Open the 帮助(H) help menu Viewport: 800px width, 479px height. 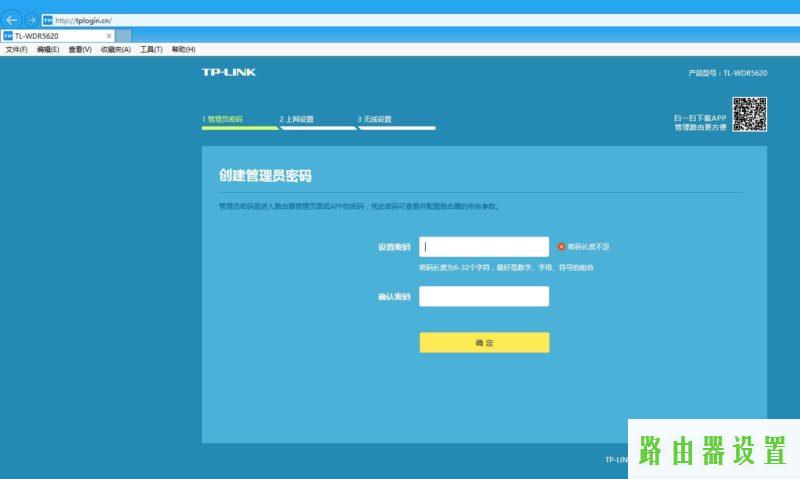(x=183, y=49)
